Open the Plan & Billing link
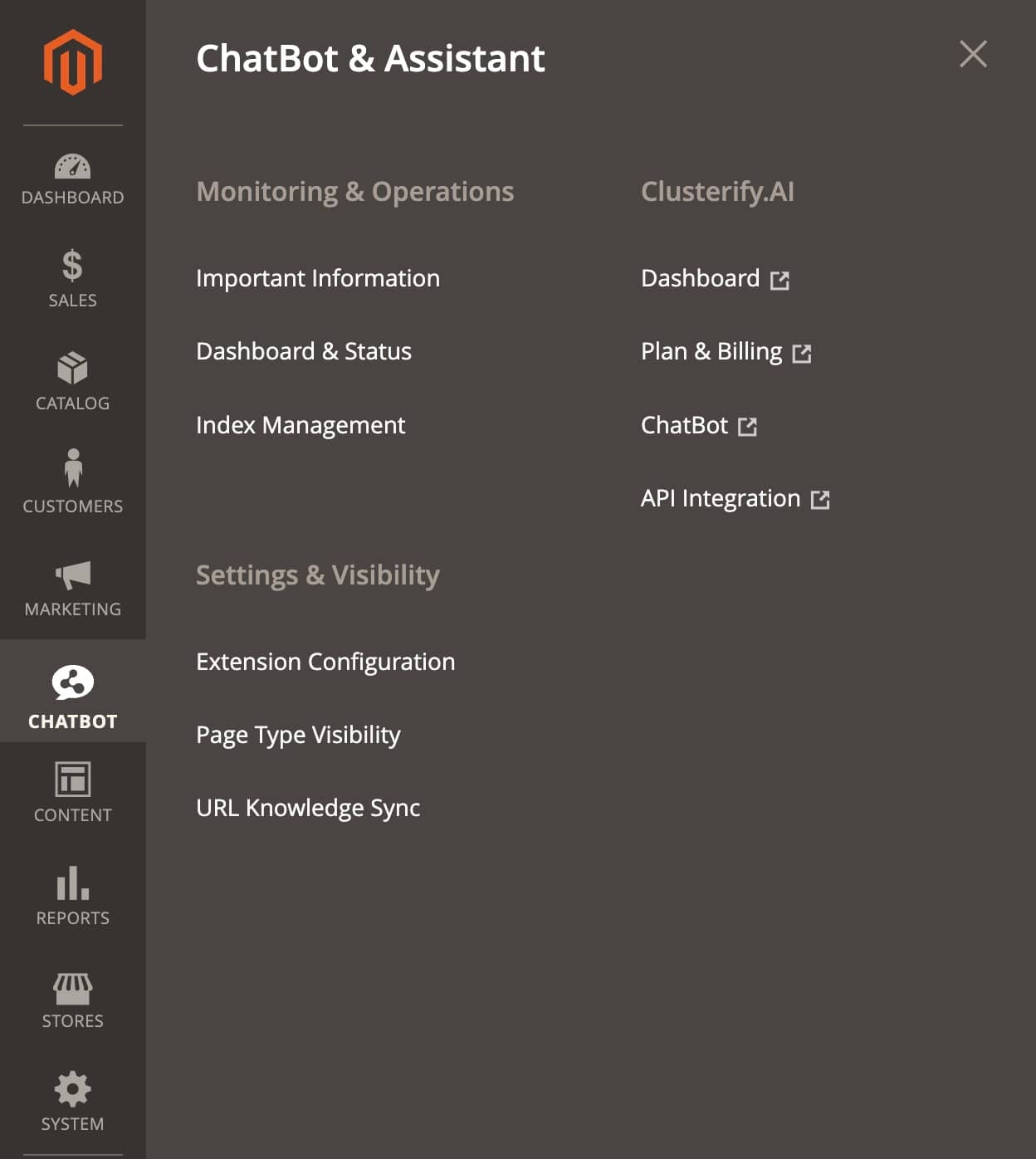The width and height of the screenshot is (1036, 1159). (711, 351)
